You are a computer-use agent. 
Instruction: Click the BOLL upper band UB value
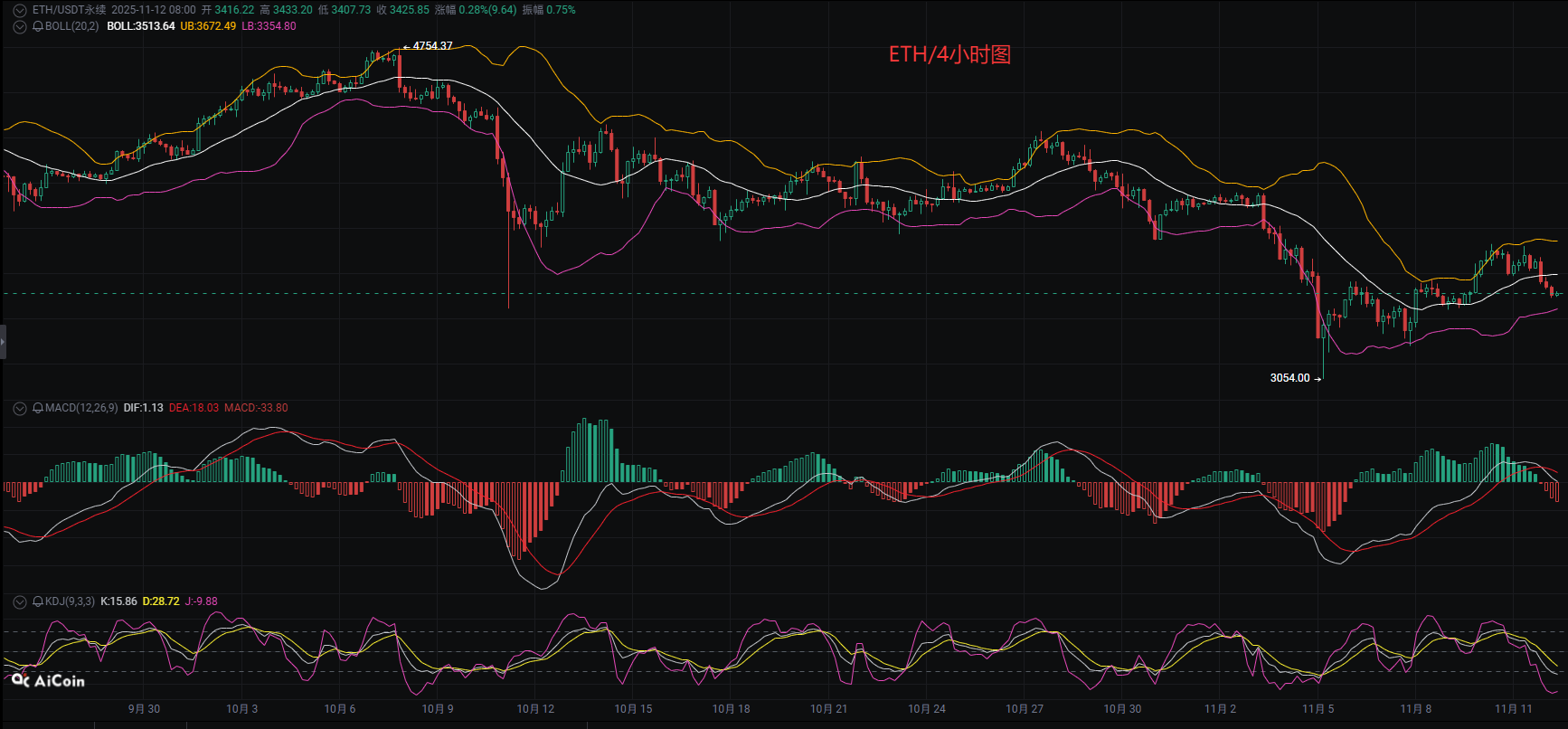click(x=208, y=26)
